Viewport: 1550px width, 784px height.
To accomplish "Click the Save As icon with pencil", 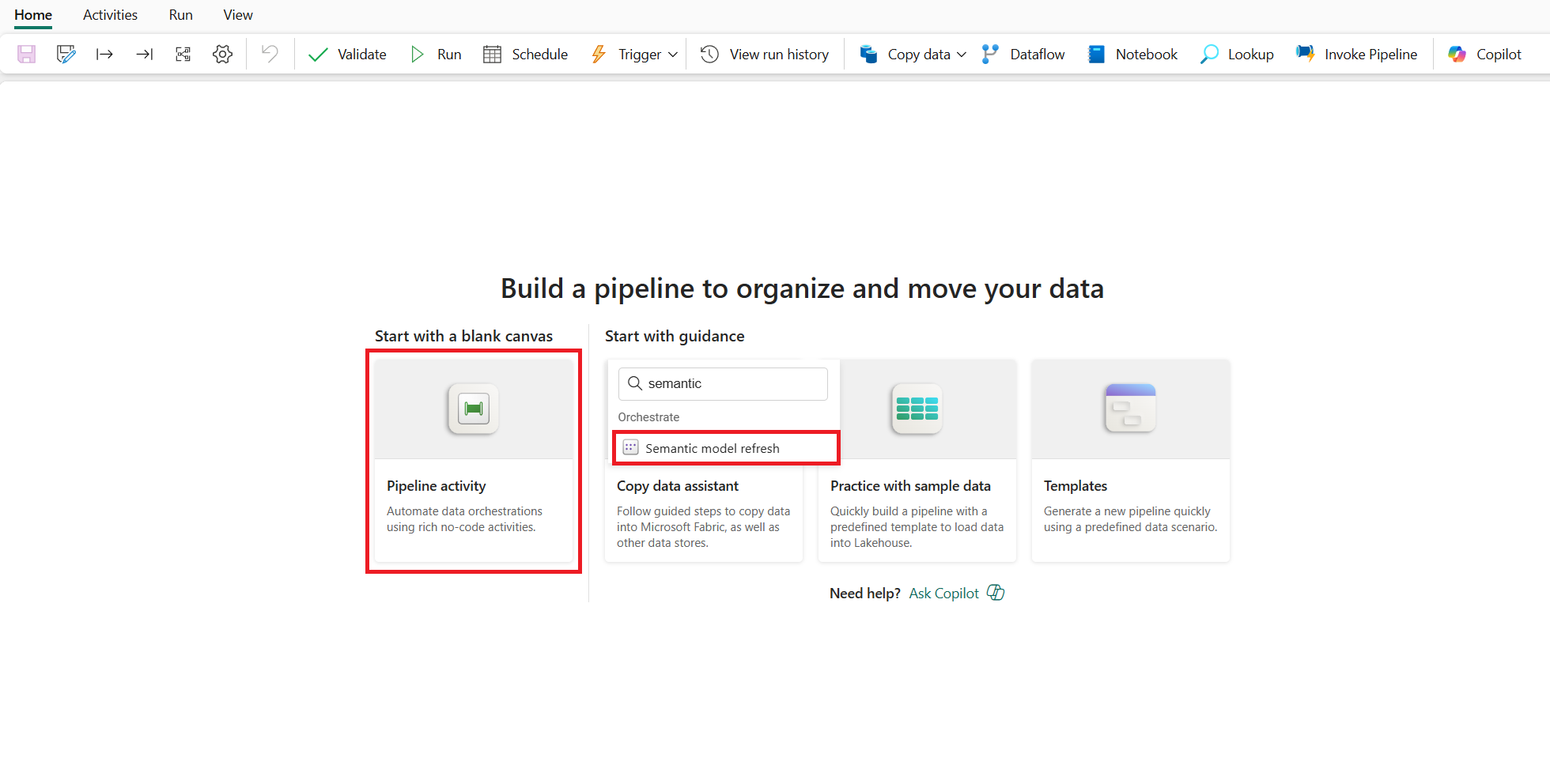I will coord(66,54).
